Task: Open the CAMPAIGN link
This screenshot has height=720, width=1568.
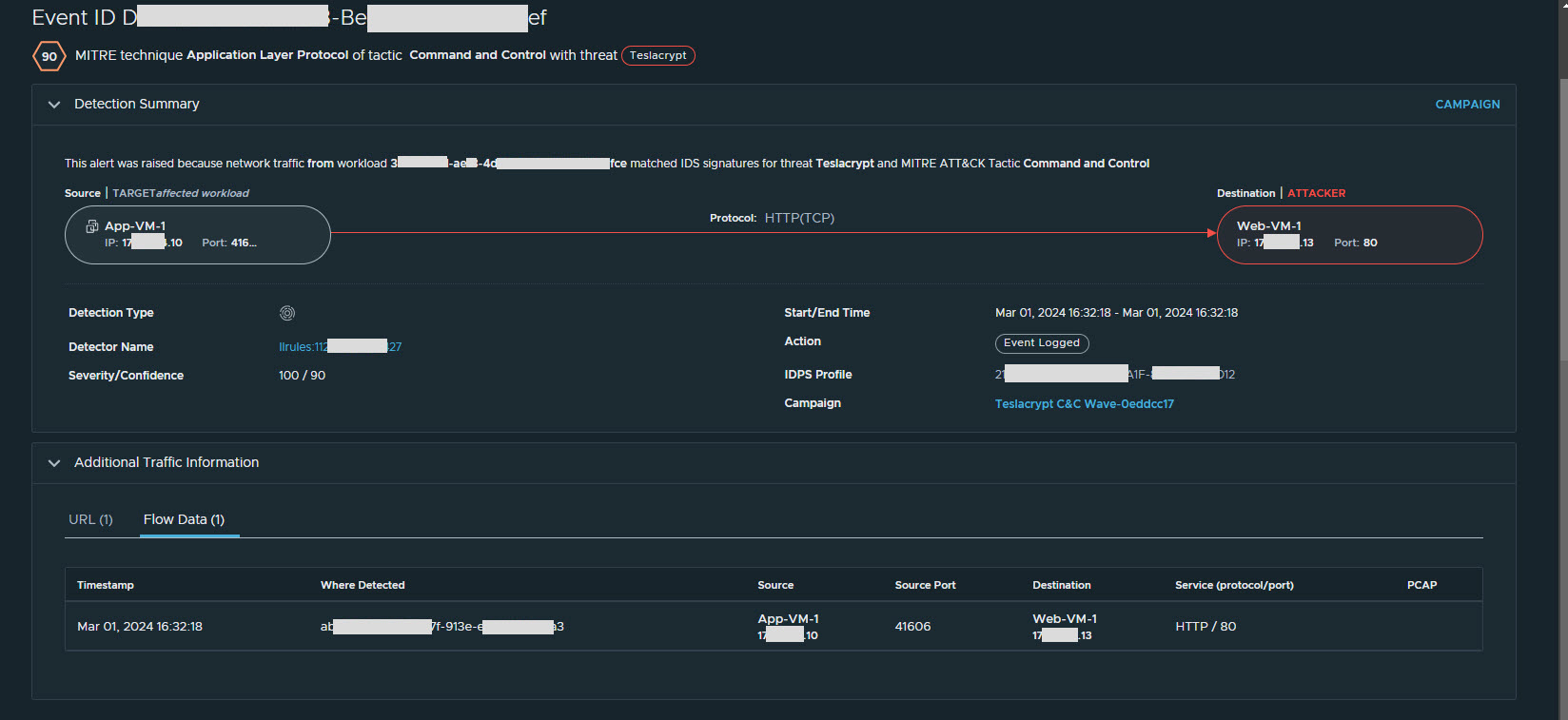Action: [x=1467, y=105]
